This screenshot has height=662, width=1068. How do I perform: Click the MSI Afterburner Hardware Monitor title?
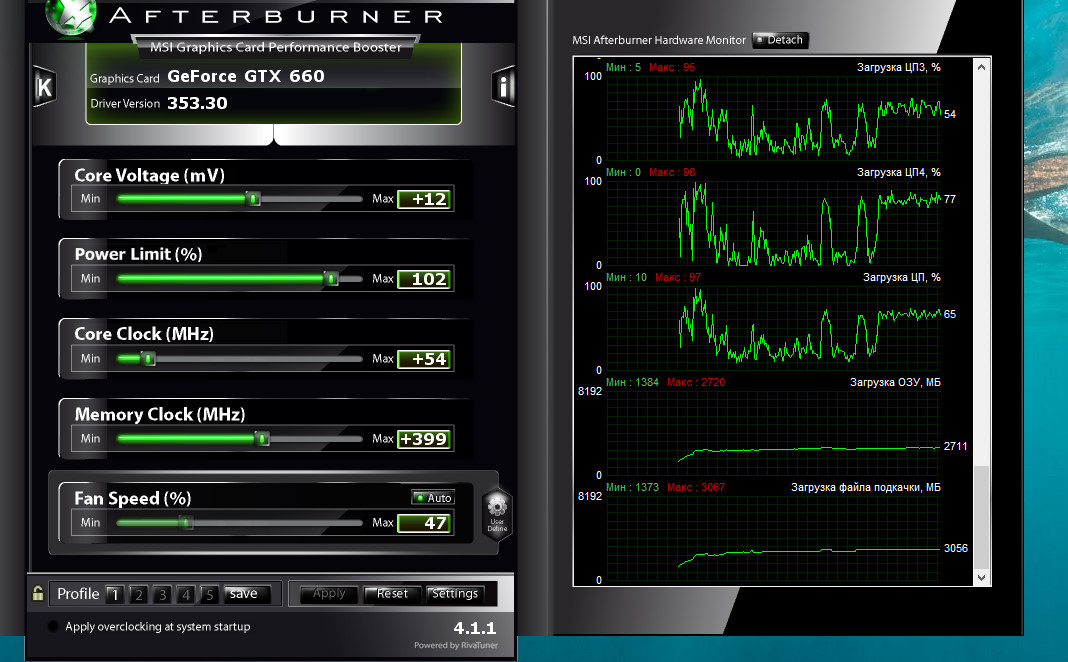click(x=659, y=40)
